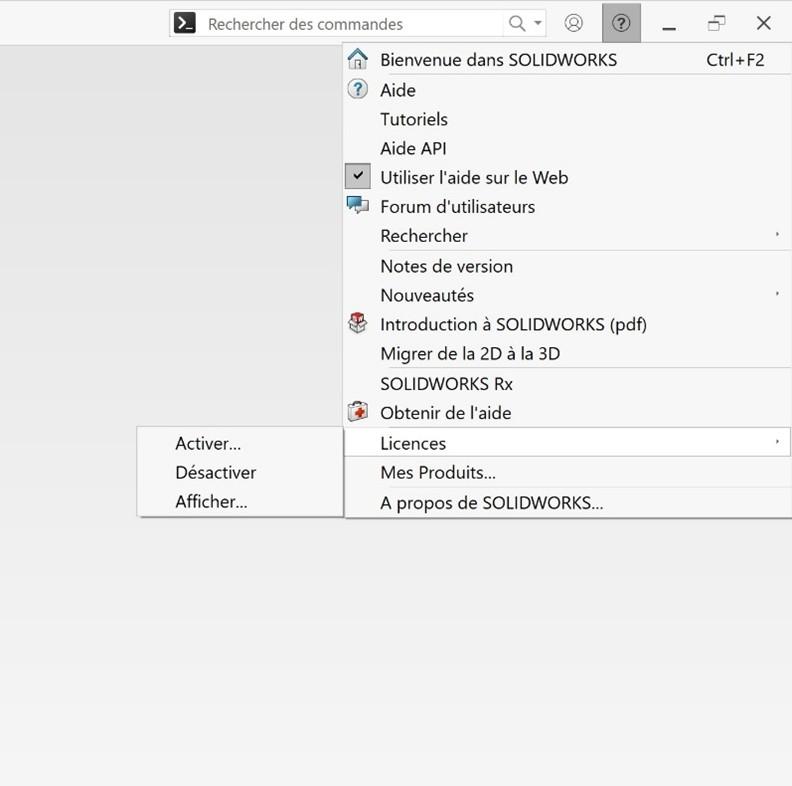Click the magnifying glass search icon

pyautogui.click(x=517, y=23)
